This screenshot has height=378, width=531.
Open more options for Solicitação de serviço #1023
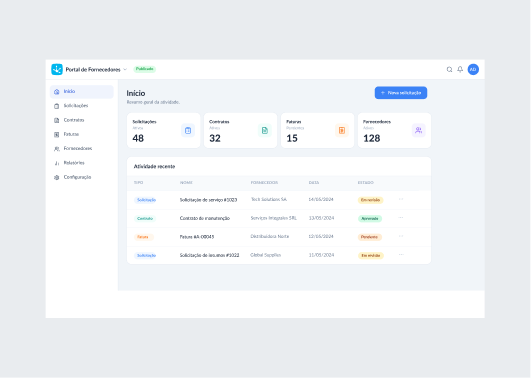click(x=401, y=199)
